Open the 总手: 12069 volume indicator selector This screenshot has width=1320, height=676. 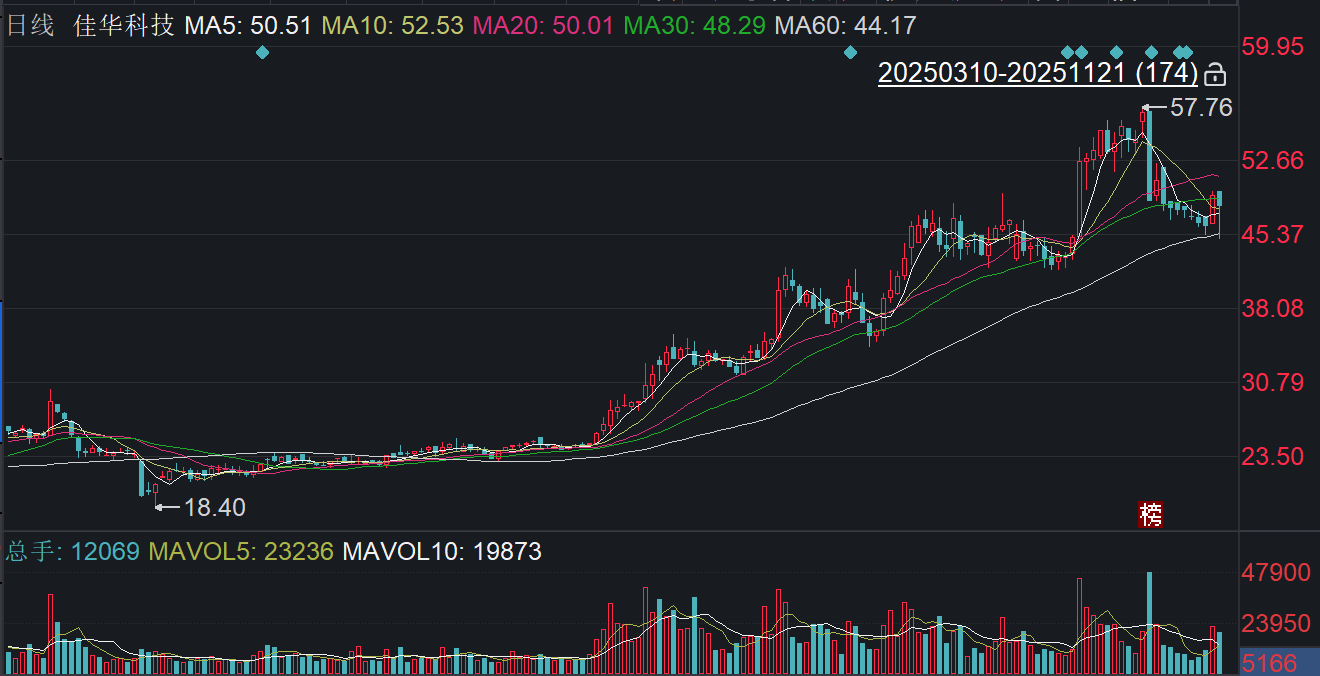[x=73, y=551]
